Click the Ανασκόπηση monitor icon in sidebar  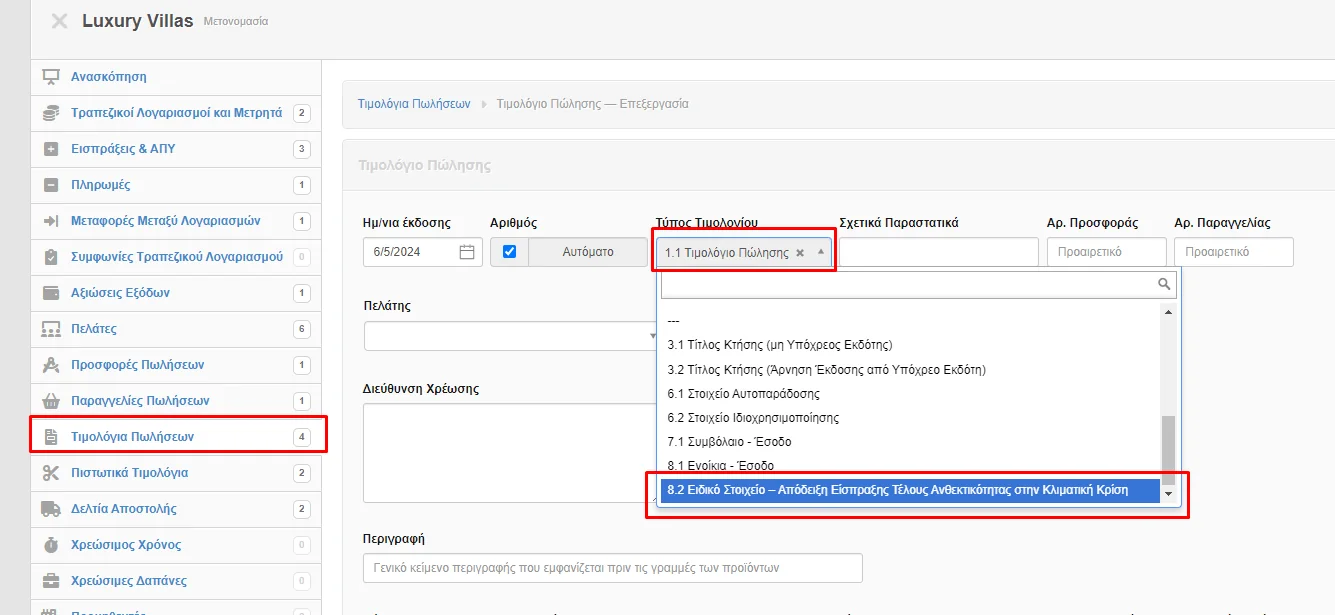pos(51,77)
